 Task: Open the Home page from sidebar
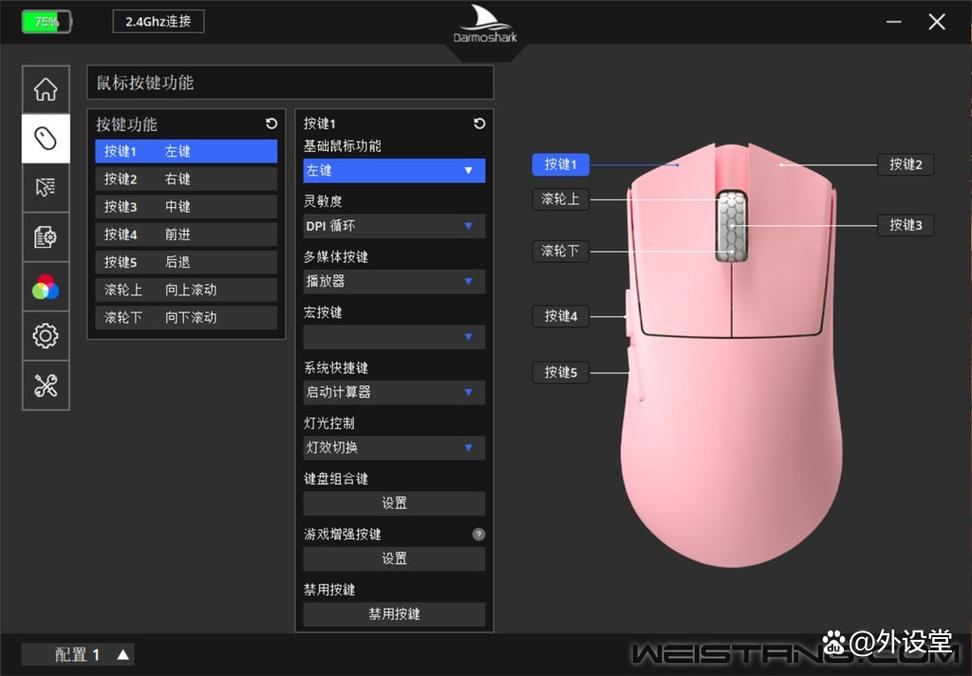tap(45, 89)
